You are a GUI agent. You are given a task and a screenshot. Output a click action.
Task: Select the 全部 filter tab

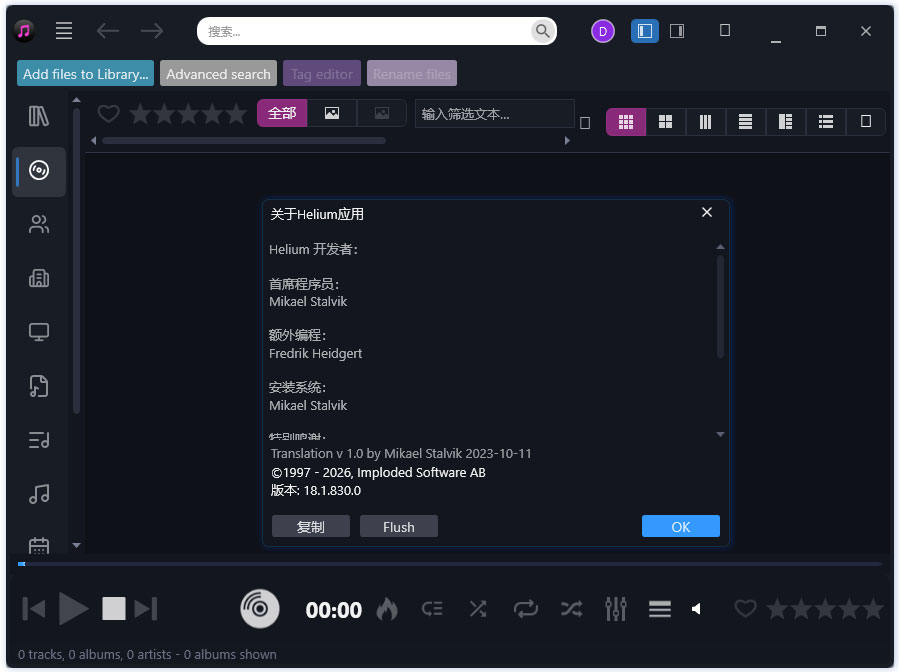point(282,113)
